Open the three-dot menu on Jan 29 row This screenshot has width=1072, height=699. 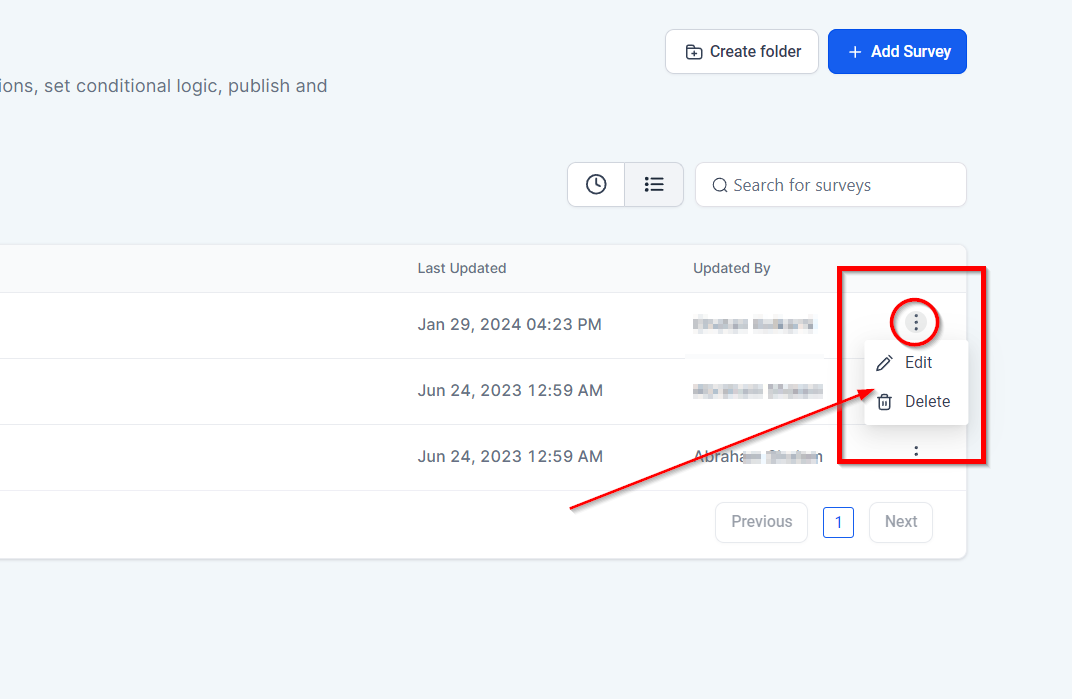tap(916, 323)
